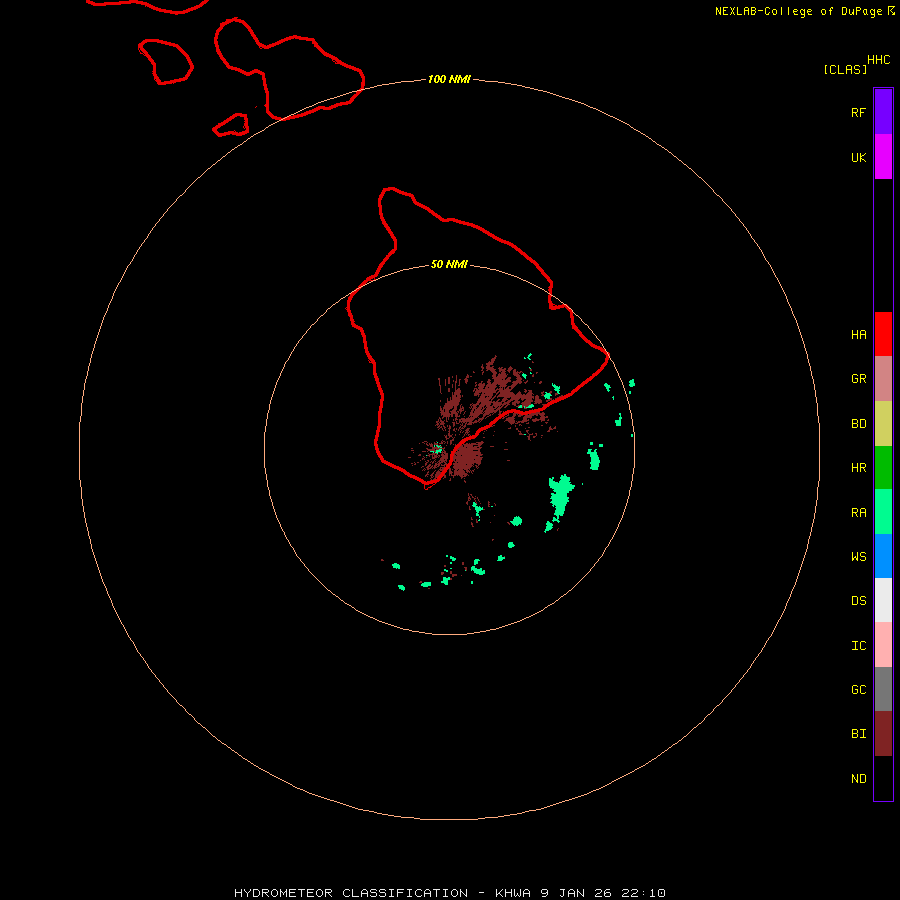Click the WS legend label
The width and height of the screenshot is (900, 900).
click(x=858, y=557)
